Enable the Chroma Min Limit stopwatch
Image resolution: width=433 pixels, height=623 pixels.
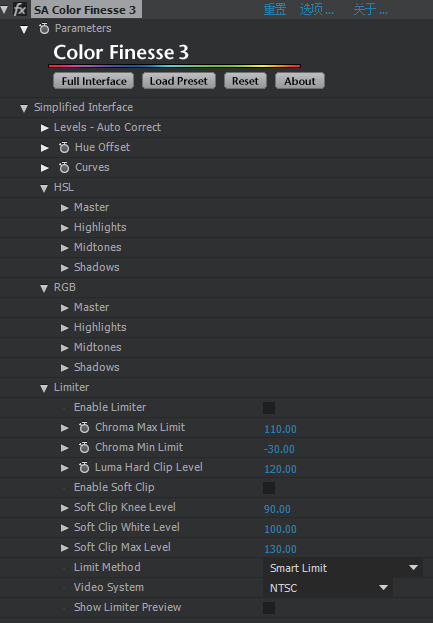(84, 447)
